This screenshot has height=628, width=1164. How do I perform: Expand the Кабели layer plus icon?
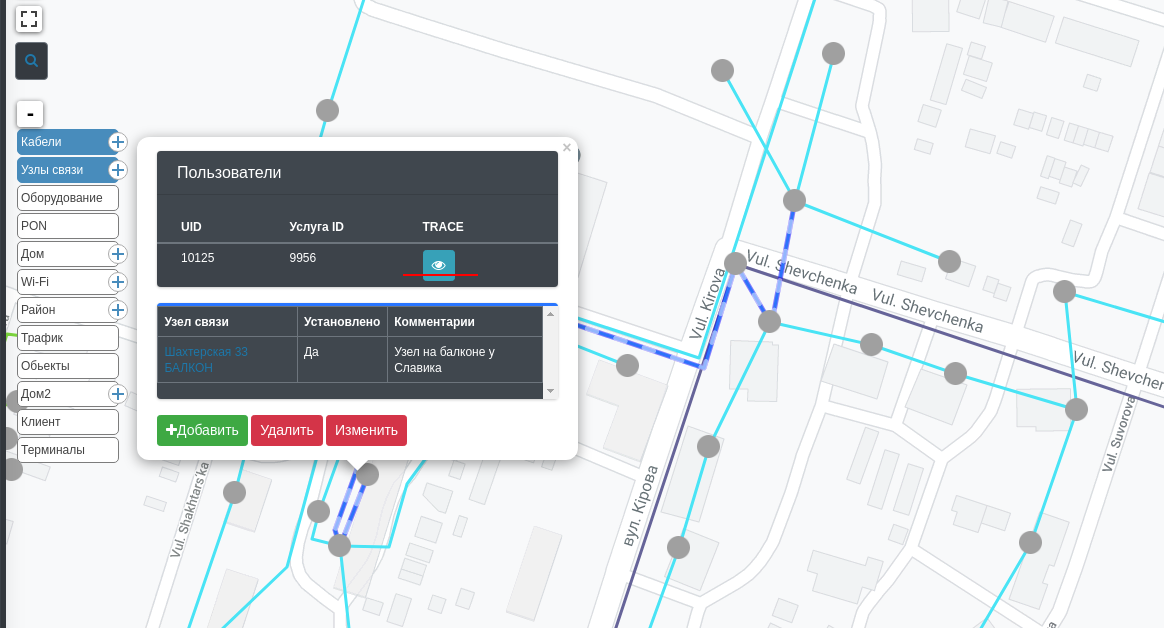(117, 142)
